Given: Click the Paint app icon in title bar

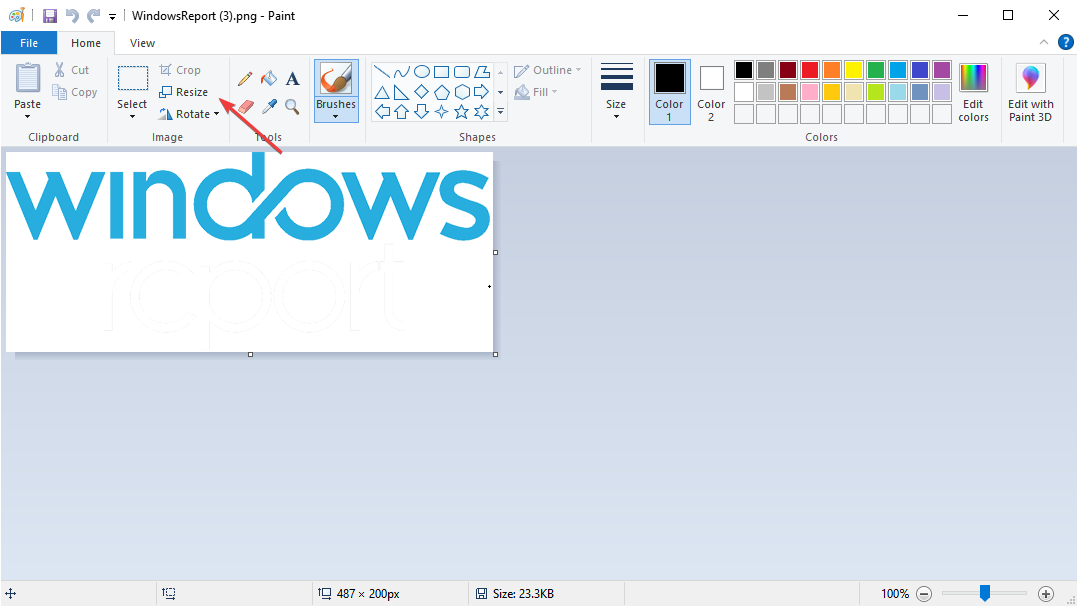Looking at the screenshot, I should click(16, 15).
